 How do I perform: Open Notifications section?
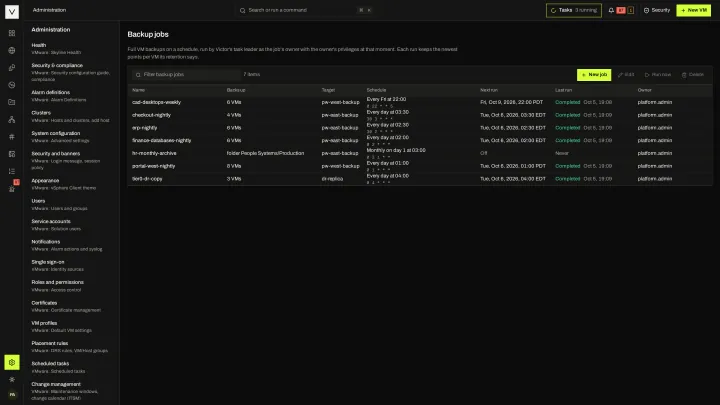(x=71, y=245)
